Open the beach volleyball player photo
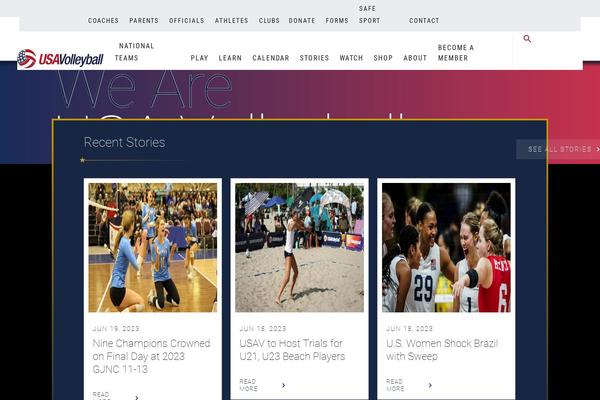The image size is (600, 400). [x=300, y=247]
